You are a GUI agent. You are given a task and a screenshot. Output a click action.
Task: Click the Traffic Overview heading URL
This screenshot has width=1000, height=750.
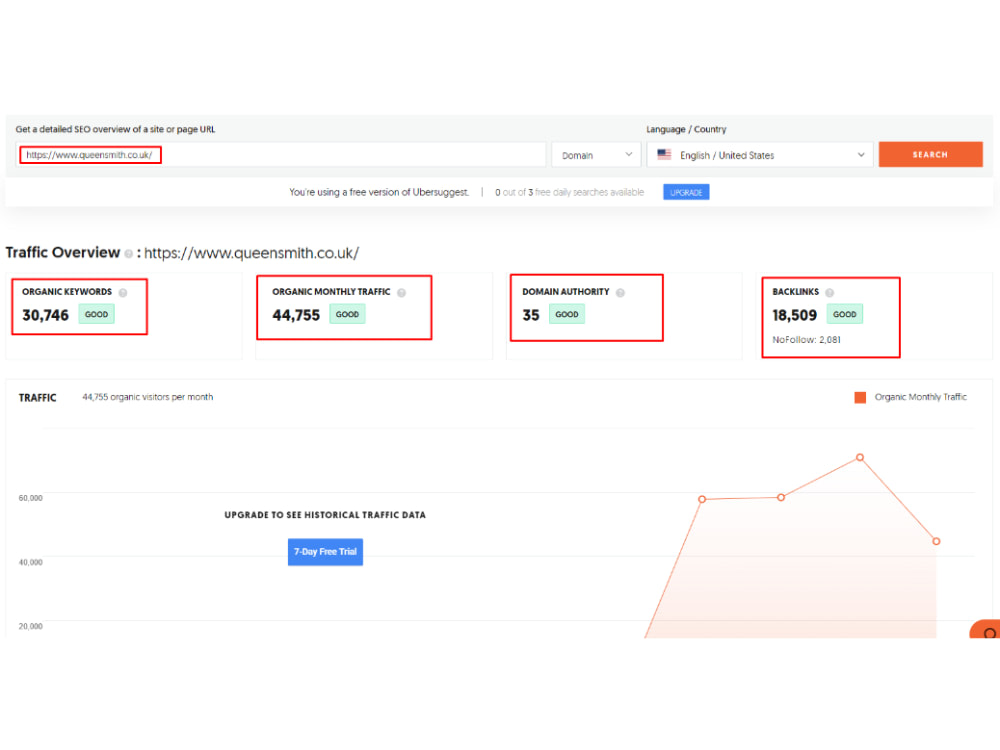[251, 253]
